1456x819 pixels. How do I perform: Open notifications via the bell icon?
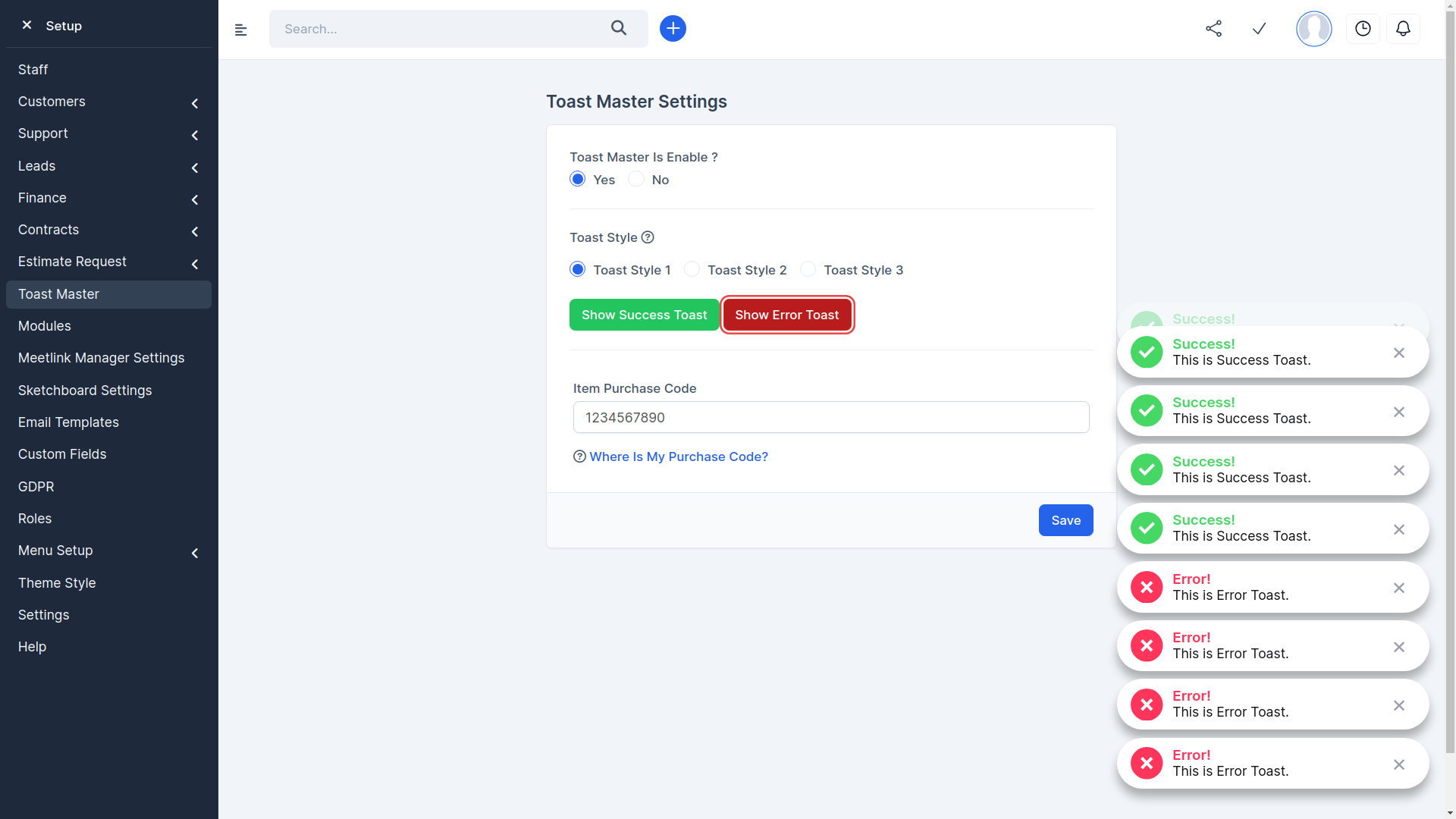1403,29
